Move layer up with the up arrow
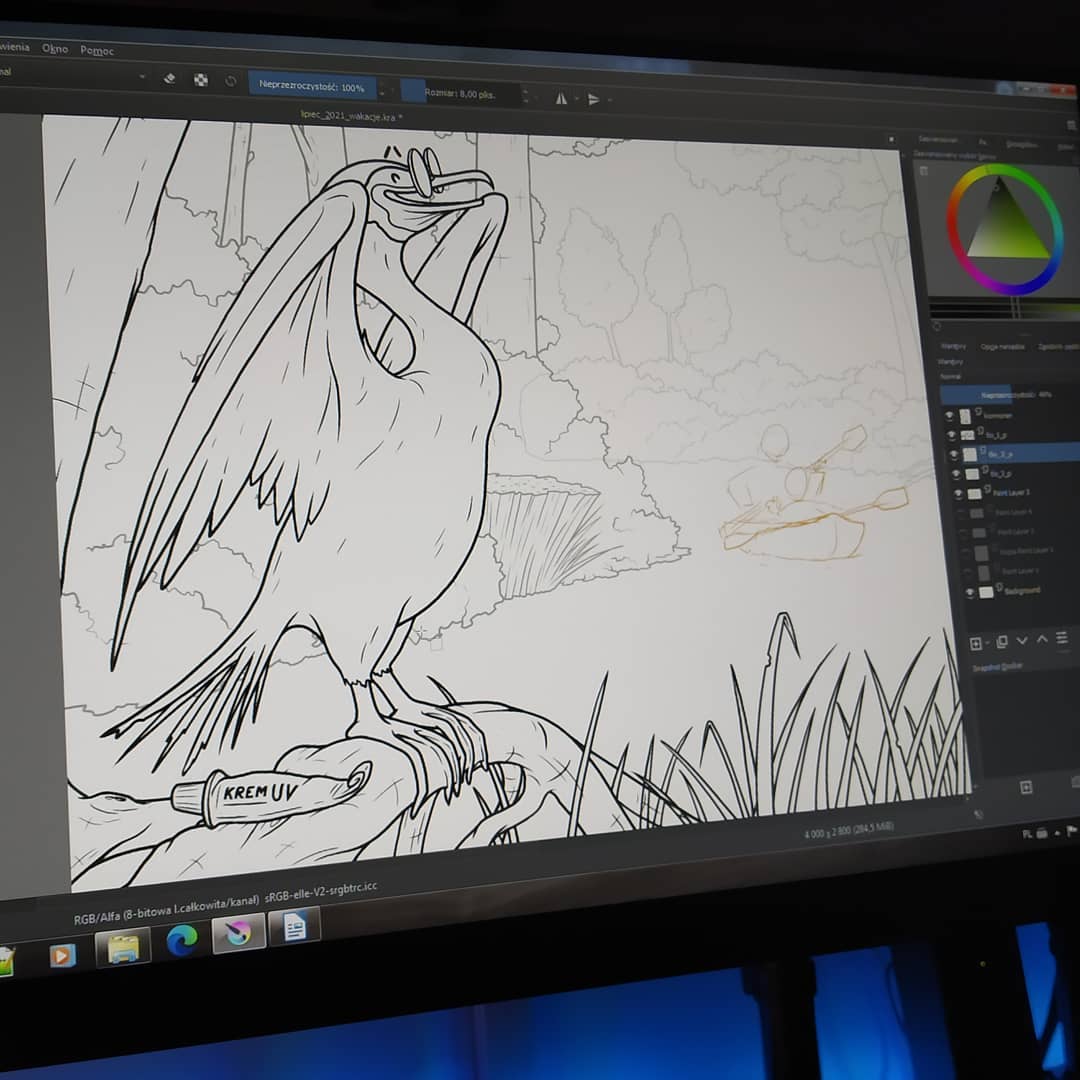Screen dimensions: 1080x1080 (x=1041, y=639)
